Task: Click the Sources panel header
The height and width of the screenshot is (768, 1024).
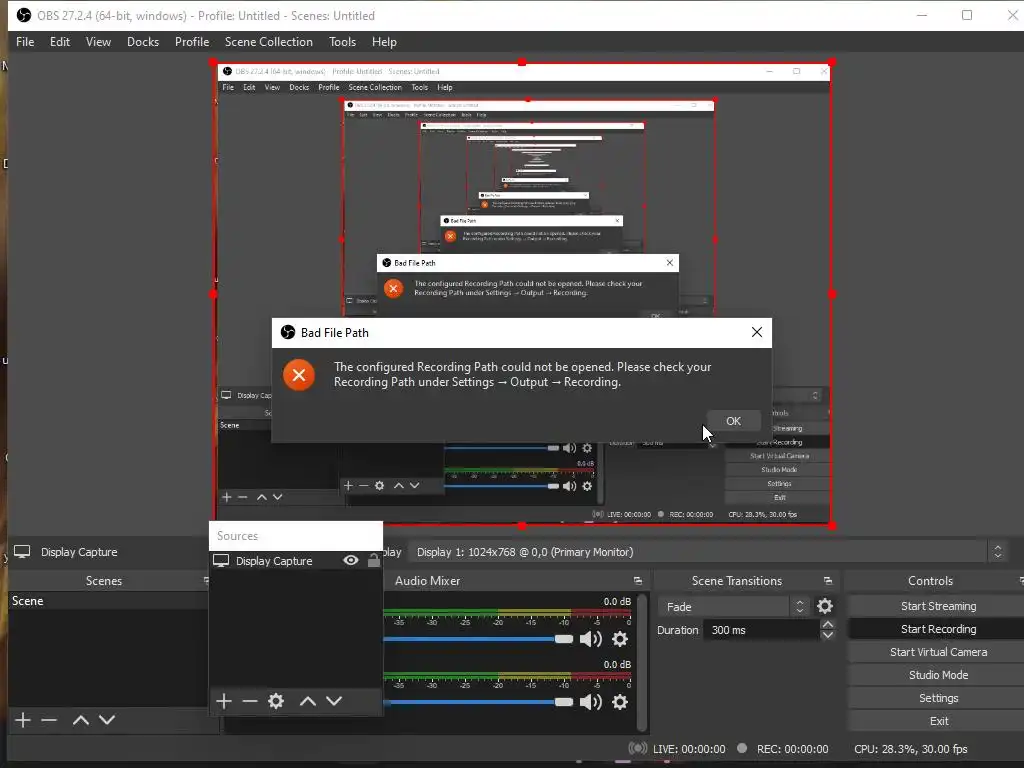Action: [x=296, y=536]
